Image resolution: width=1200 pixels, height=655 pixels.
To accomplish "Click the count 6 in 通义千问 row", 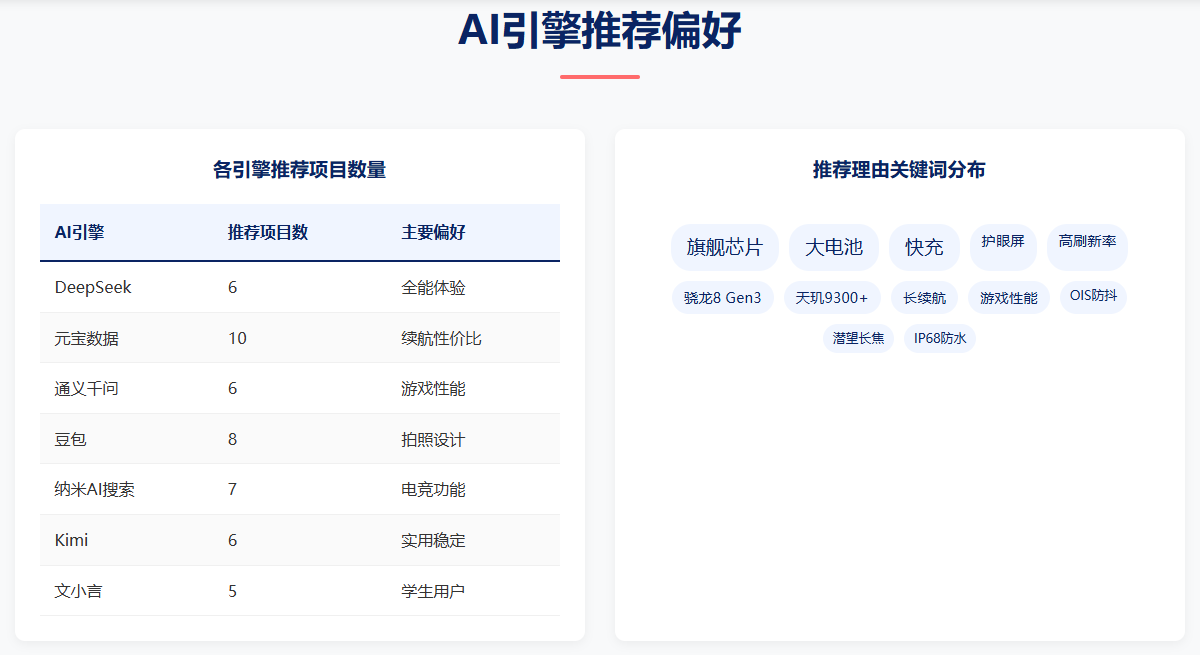I will click(300, 388).
